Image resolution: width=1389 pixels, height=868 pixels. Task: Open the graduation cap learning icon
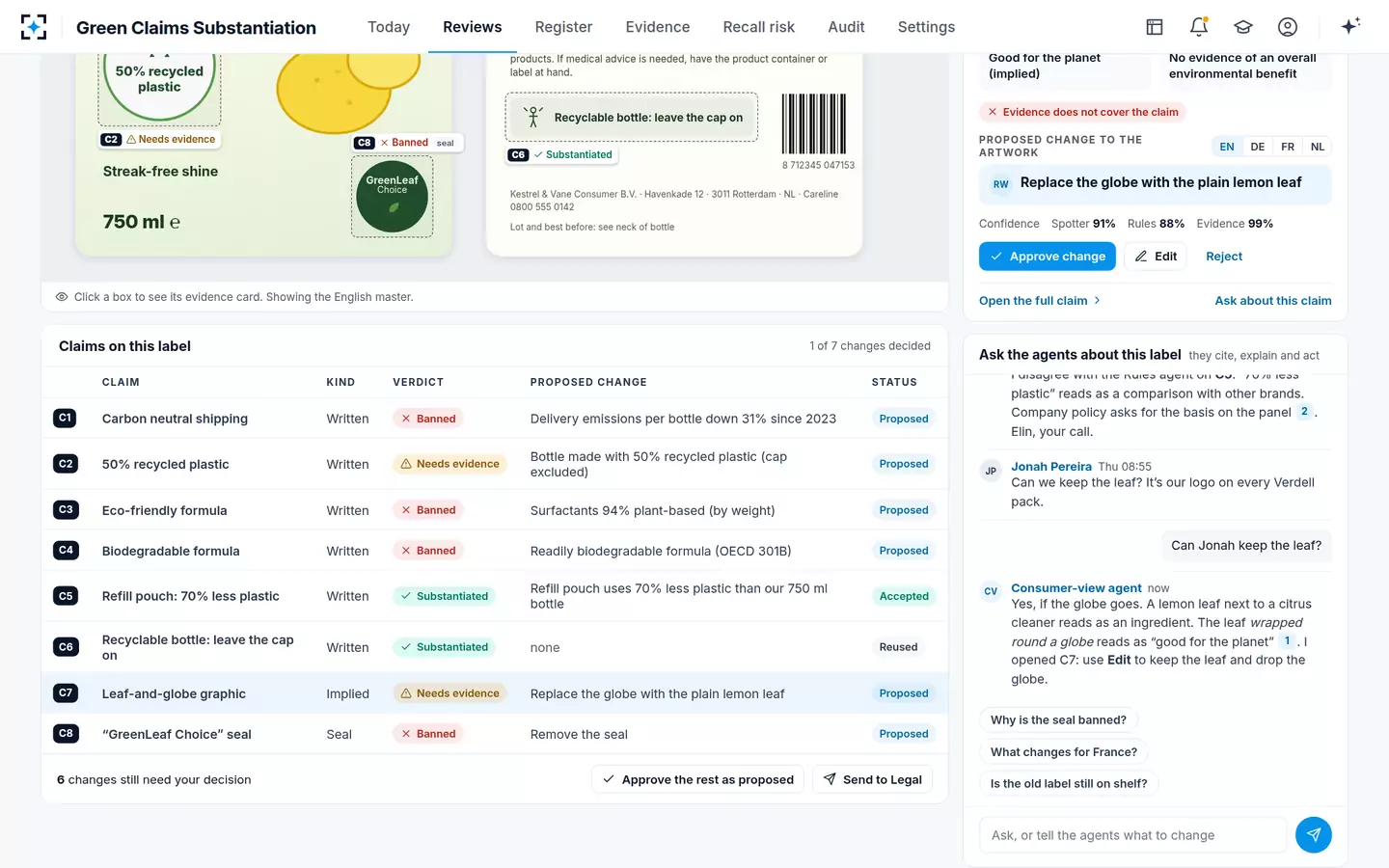[x=1243, y=27]
